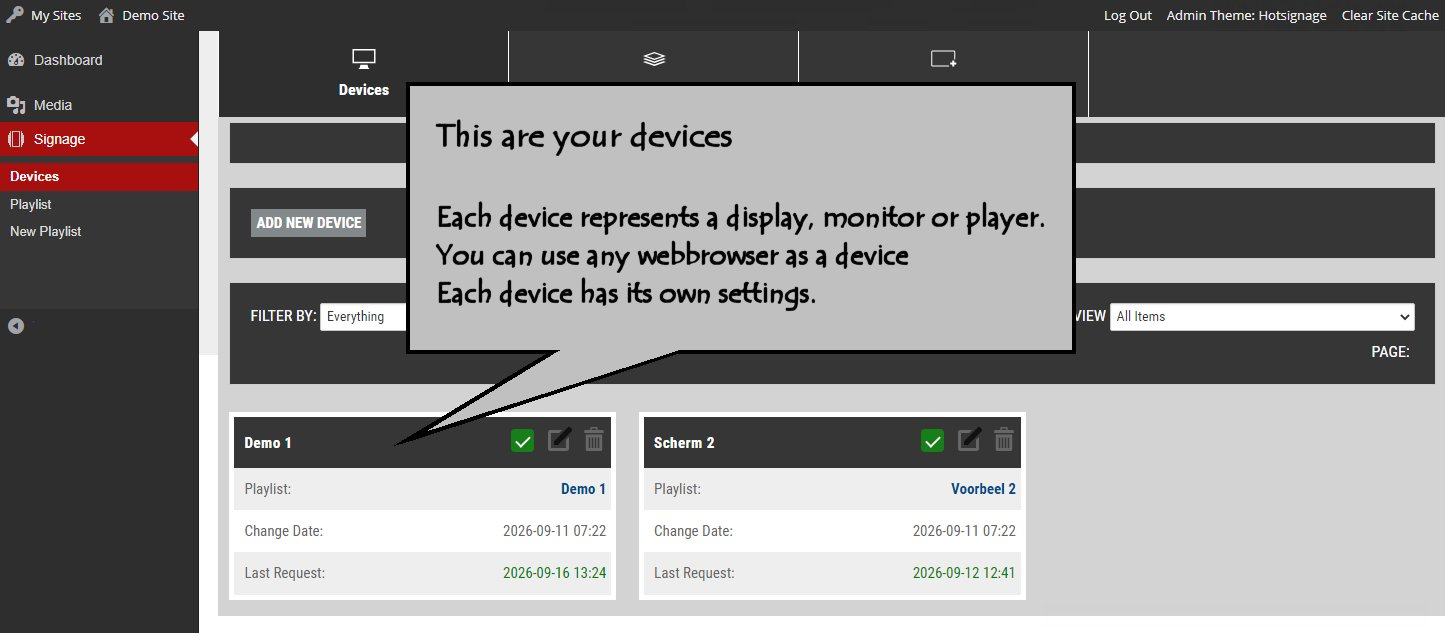Click Admin Theme: Hotsignage link
Screen dimensions: 1445x633
[1247, 15]
